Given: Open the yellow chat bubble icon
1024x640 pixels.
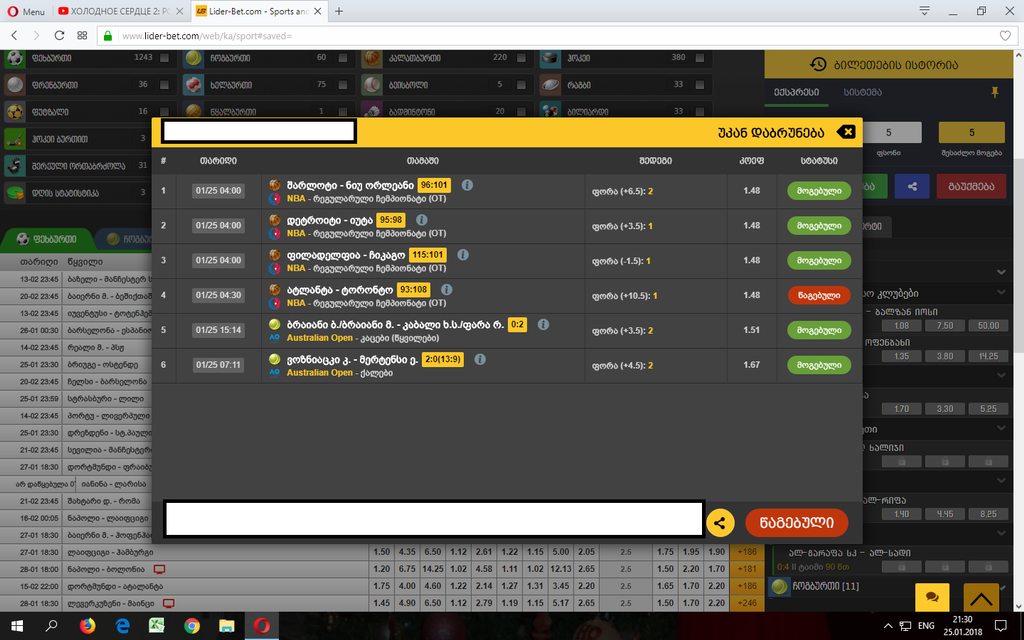Looking at the screenshot, I should pos(932,598).
